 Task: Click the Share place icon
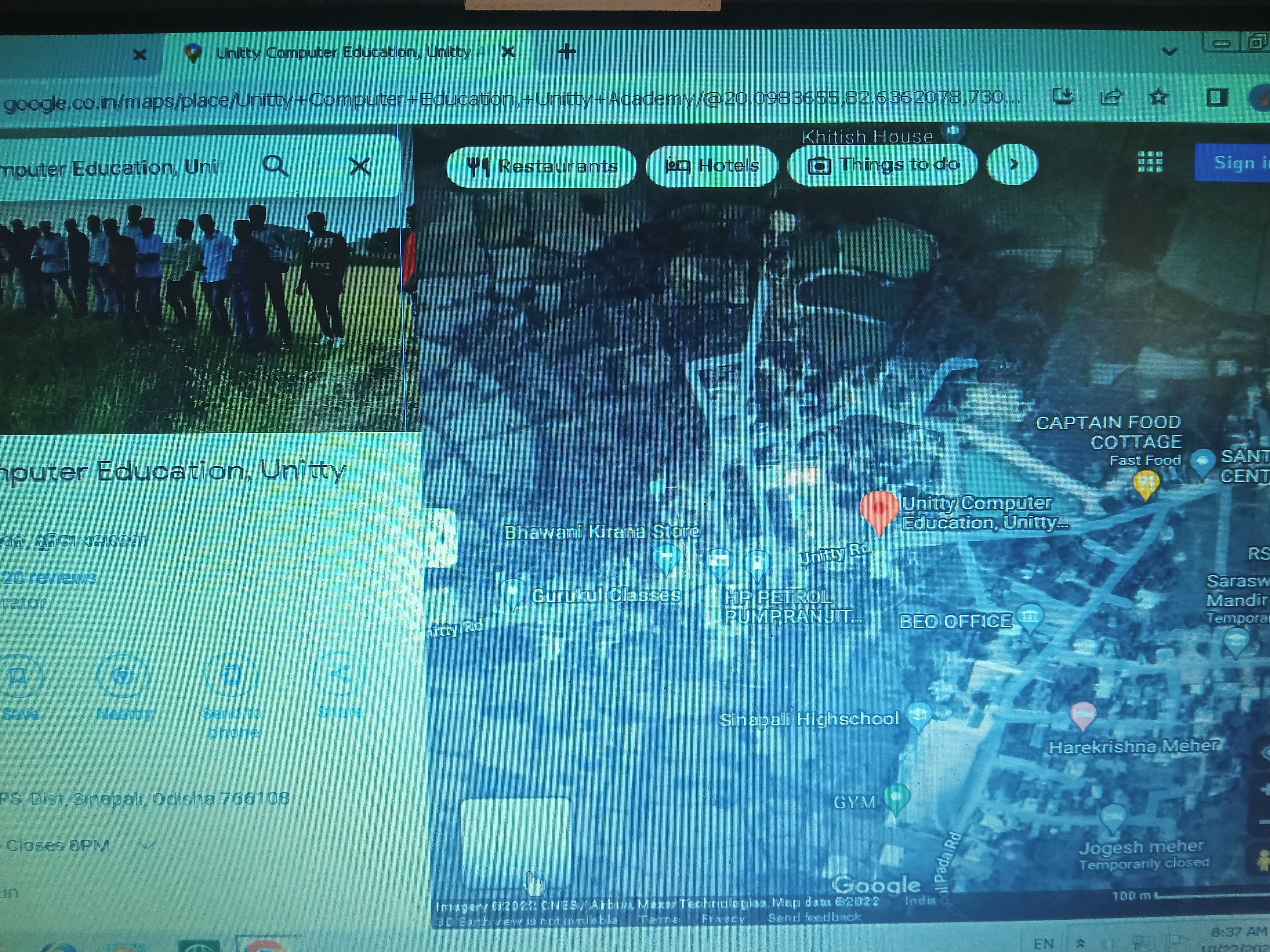tap(339, 674)
